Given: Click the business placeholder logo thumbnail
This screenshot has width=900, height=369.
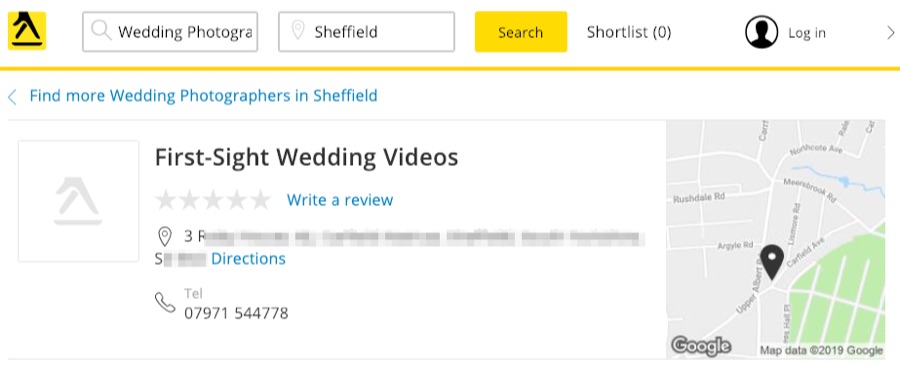Looking at the screenshot, I should pyautogui.click(x=79, y=201).
